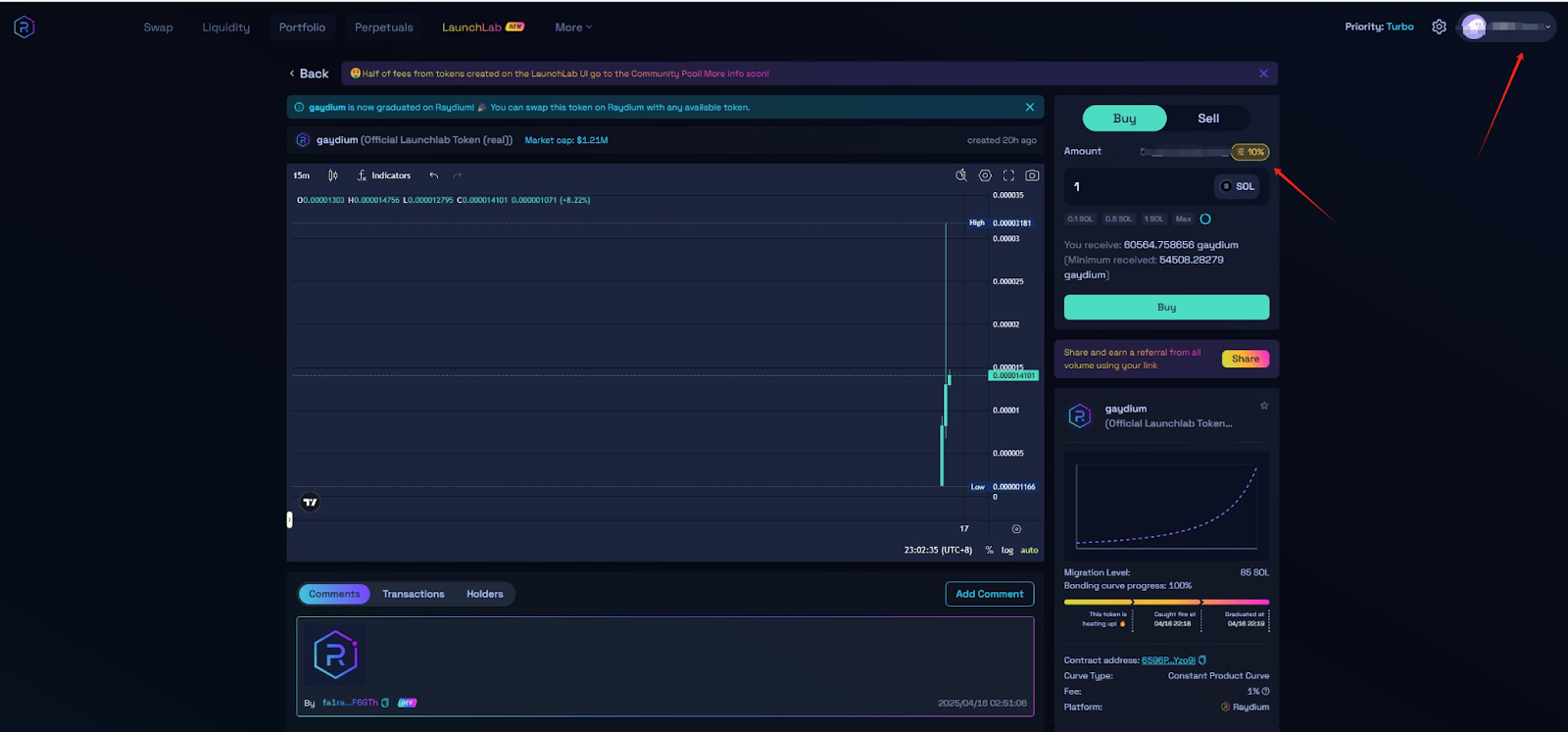Go Back to the previous page
Image resolution: width=1568 pixels, height=732 pixels.
click(x=309, y=73)
